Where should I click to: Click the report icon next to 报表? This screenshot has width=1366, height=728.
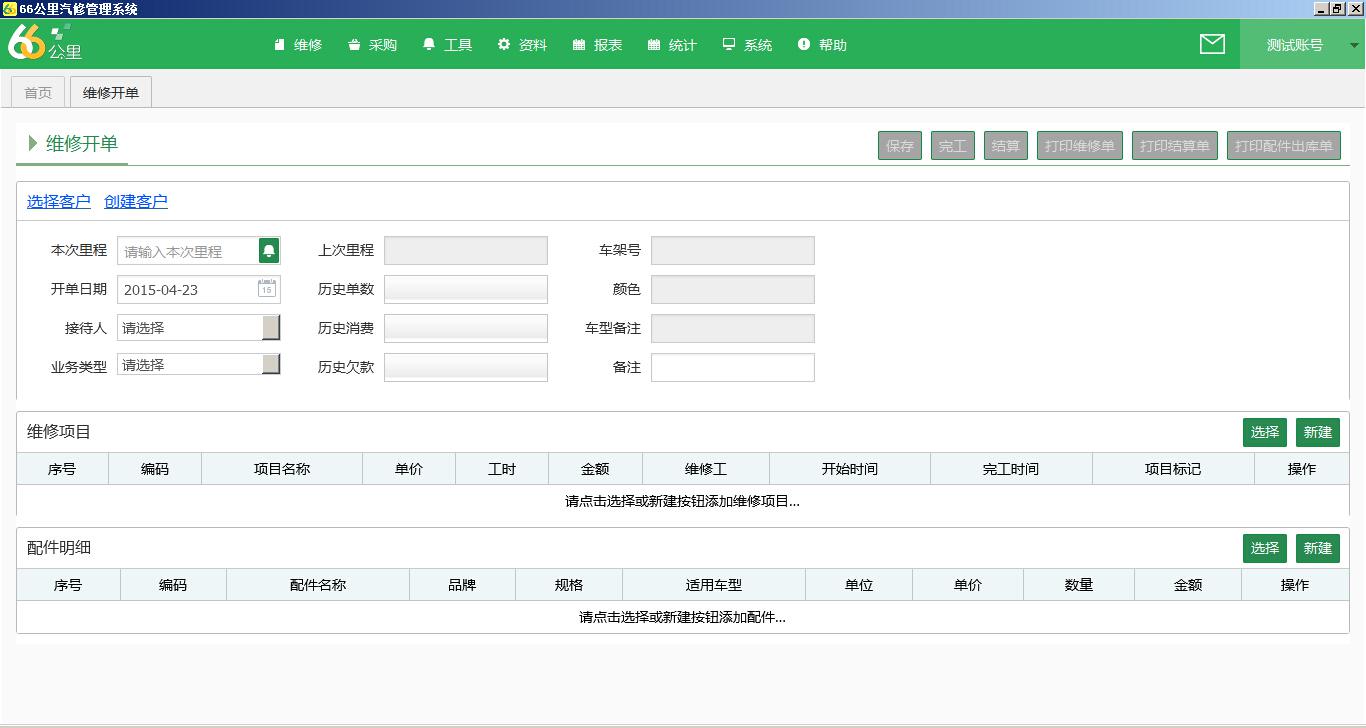577,43
